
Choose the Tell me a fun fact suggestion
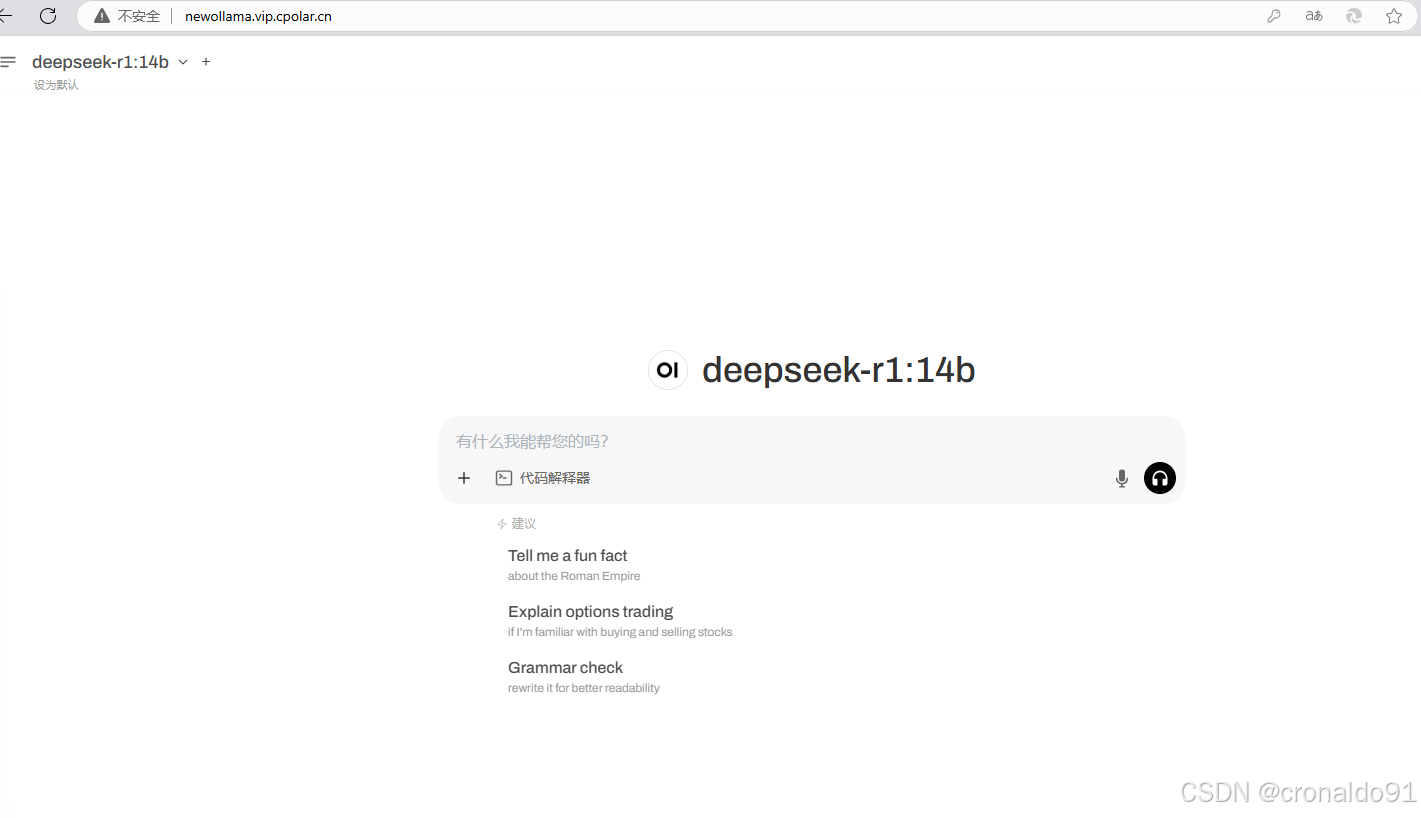click(567, 556)
